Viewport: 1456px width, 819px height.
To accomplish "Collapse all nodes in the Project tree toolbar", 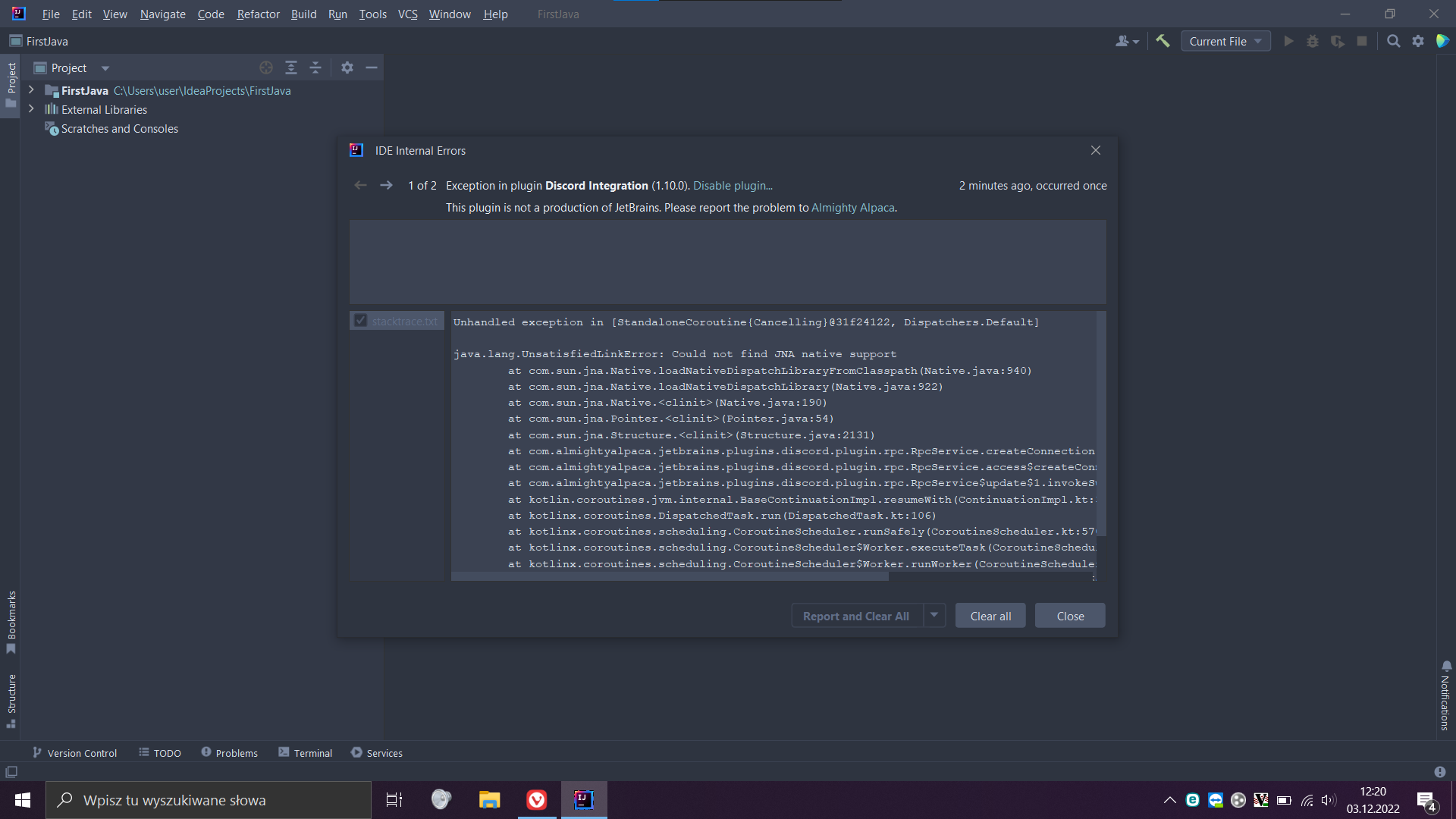I will 315,67.
